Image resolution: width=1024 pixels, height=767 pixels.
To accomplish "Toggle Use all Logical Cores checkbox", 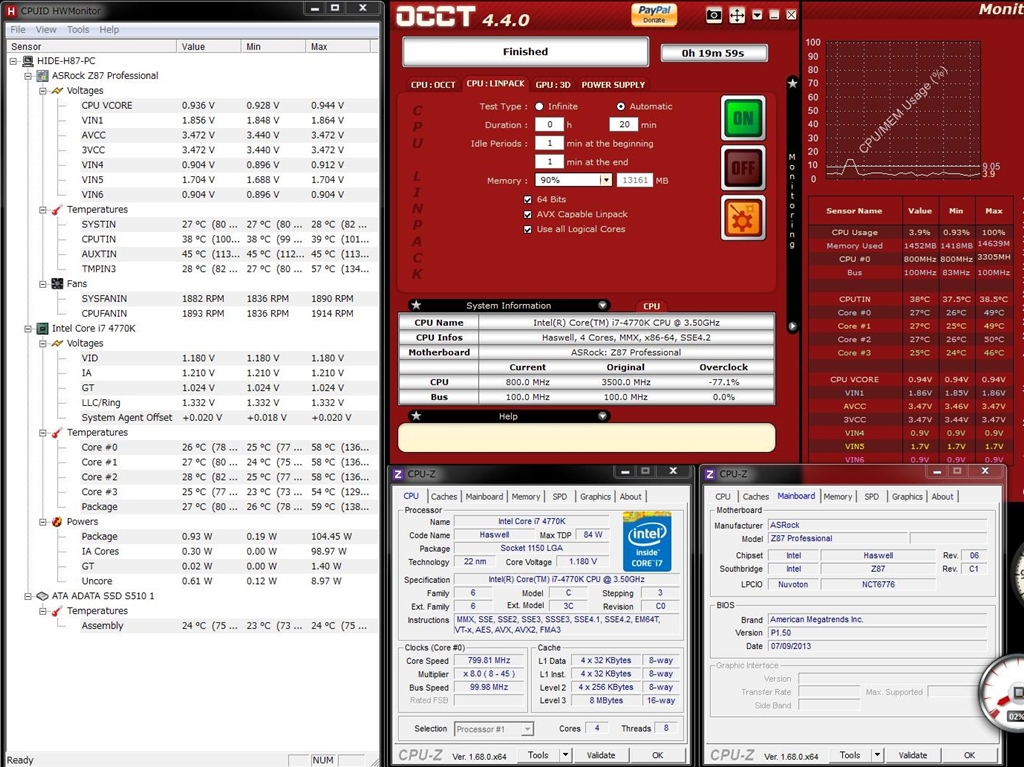I will click(x=528, y=229).
